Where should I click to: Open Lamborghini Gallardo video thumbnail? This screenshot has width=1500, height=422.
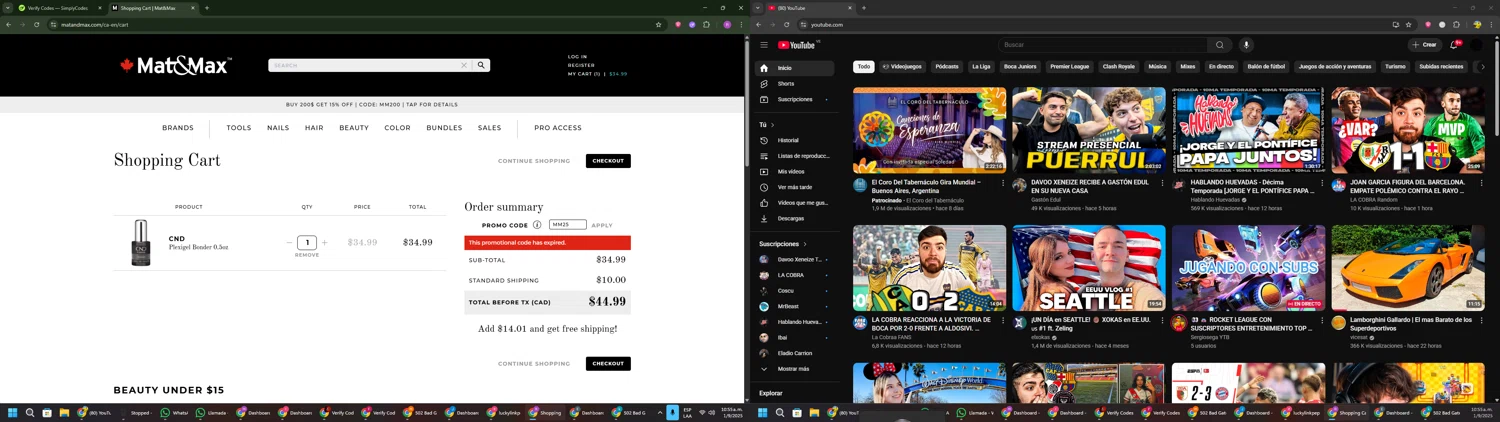(x=1408, y=267)
